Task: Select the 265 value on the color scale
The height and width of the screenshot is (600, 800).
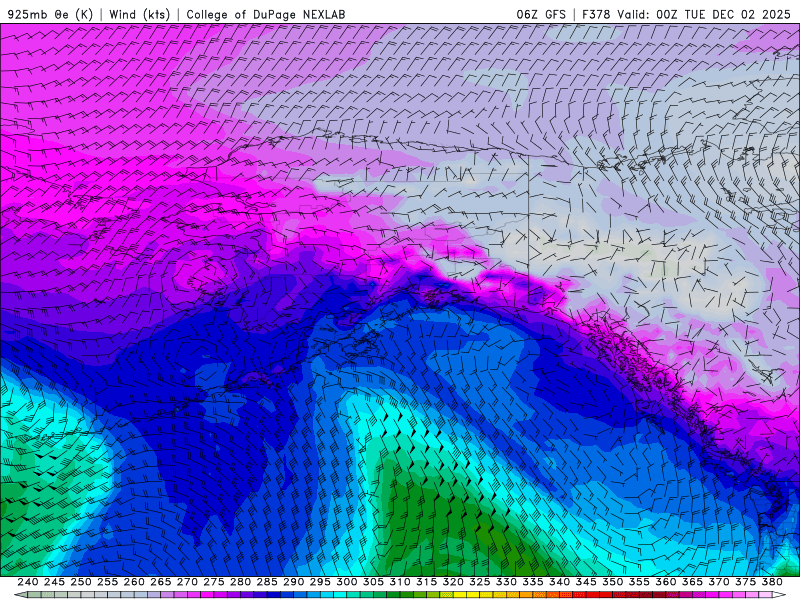Action: coord(160,582)
